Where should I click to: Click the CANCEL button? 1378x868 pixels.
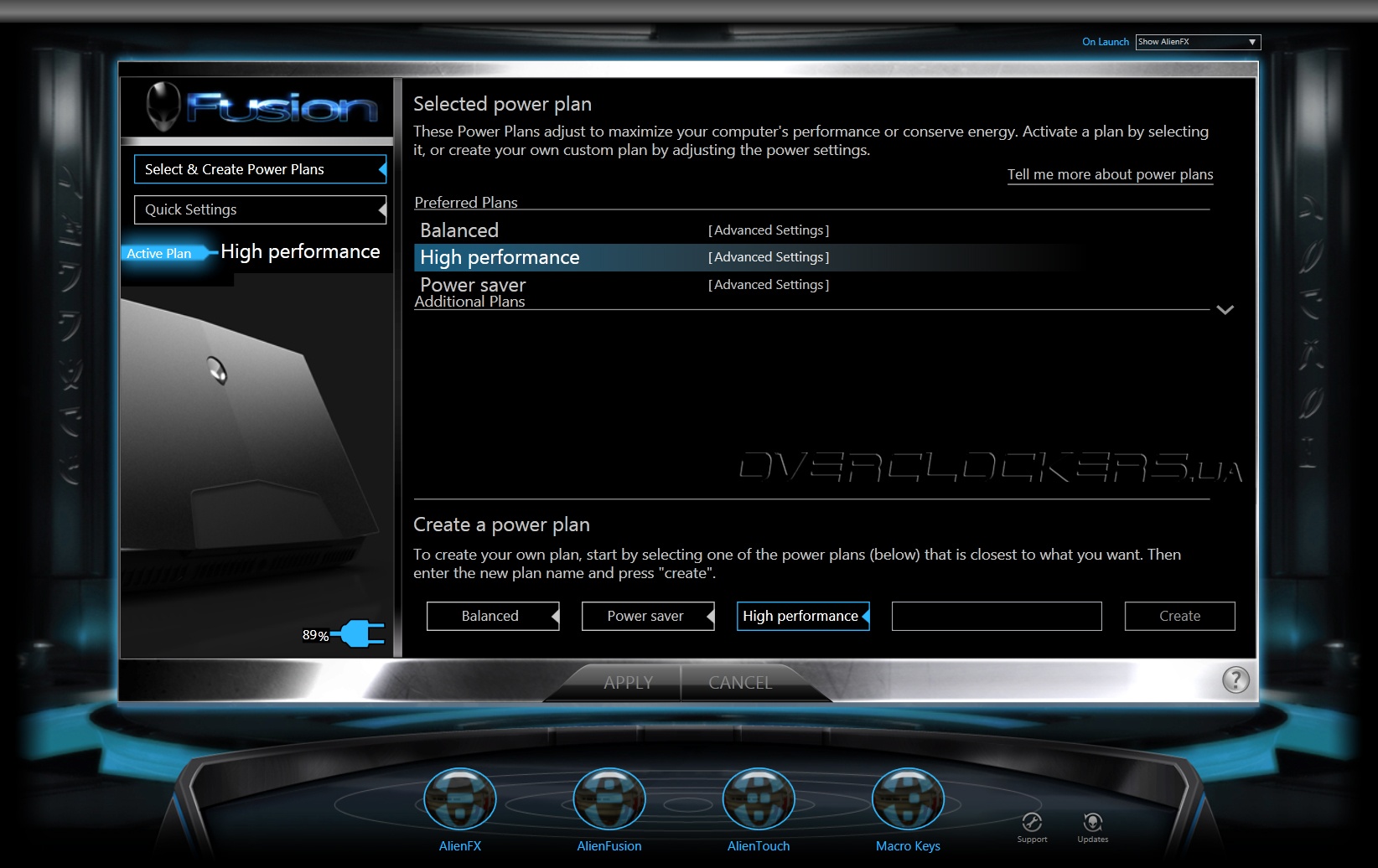[x=741, y=683]
